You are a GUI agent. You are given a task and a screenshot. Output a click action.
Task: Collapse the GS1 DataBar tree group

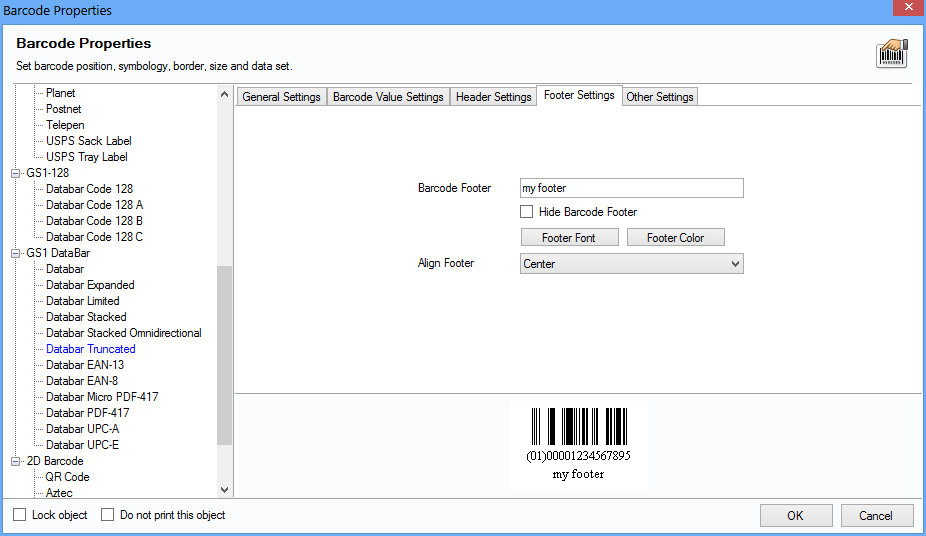[16, 253]
